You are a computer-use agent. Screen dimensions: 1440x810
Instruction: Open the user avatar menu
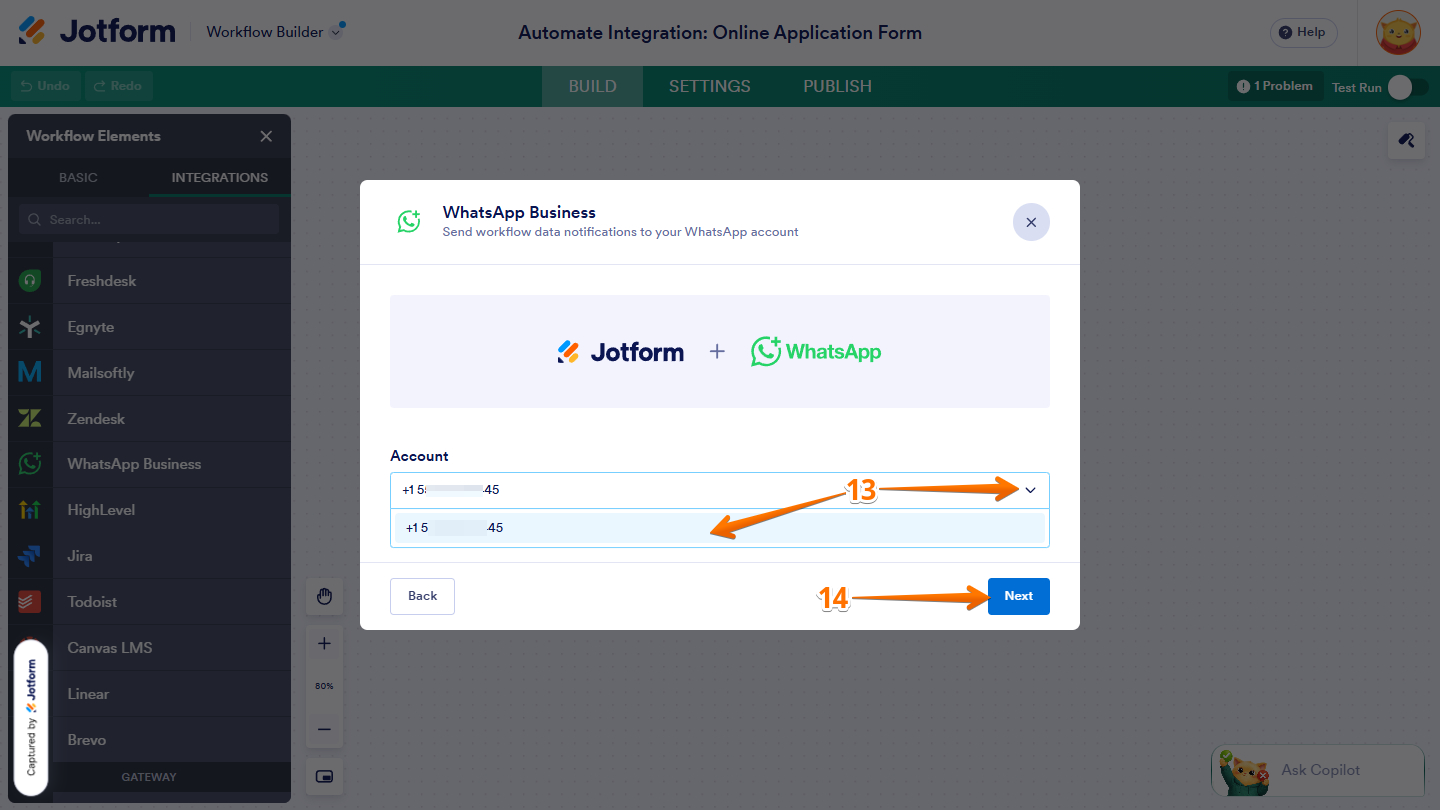[1398, 33]
